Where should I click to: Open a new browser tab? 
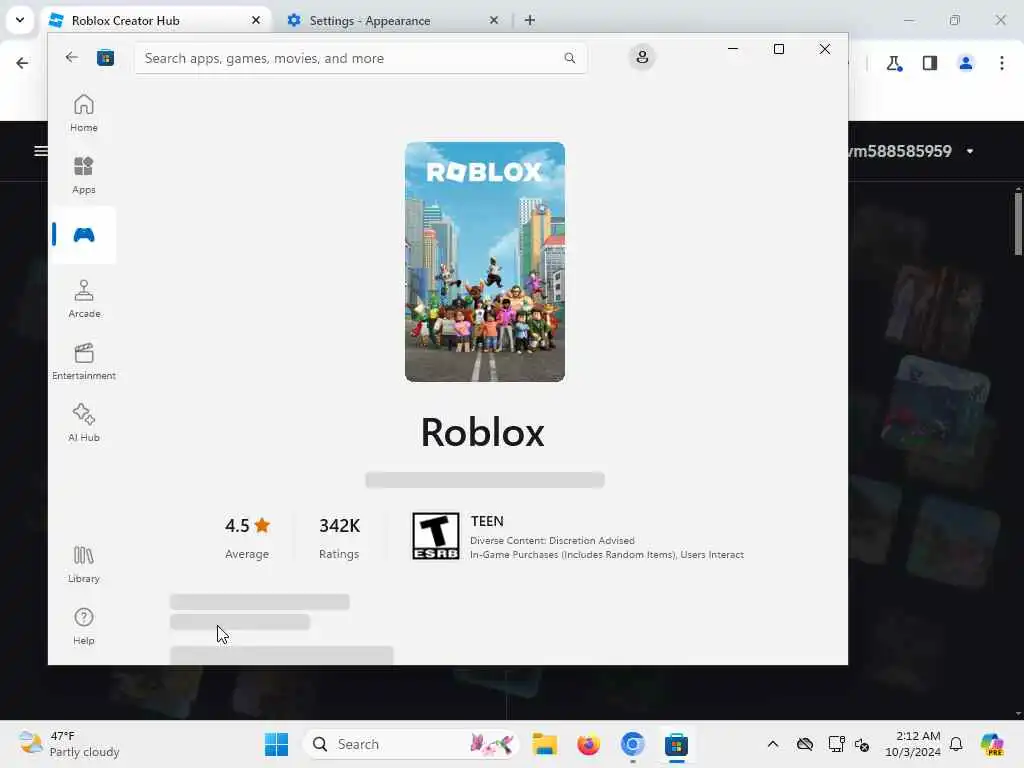pos(530,20)
